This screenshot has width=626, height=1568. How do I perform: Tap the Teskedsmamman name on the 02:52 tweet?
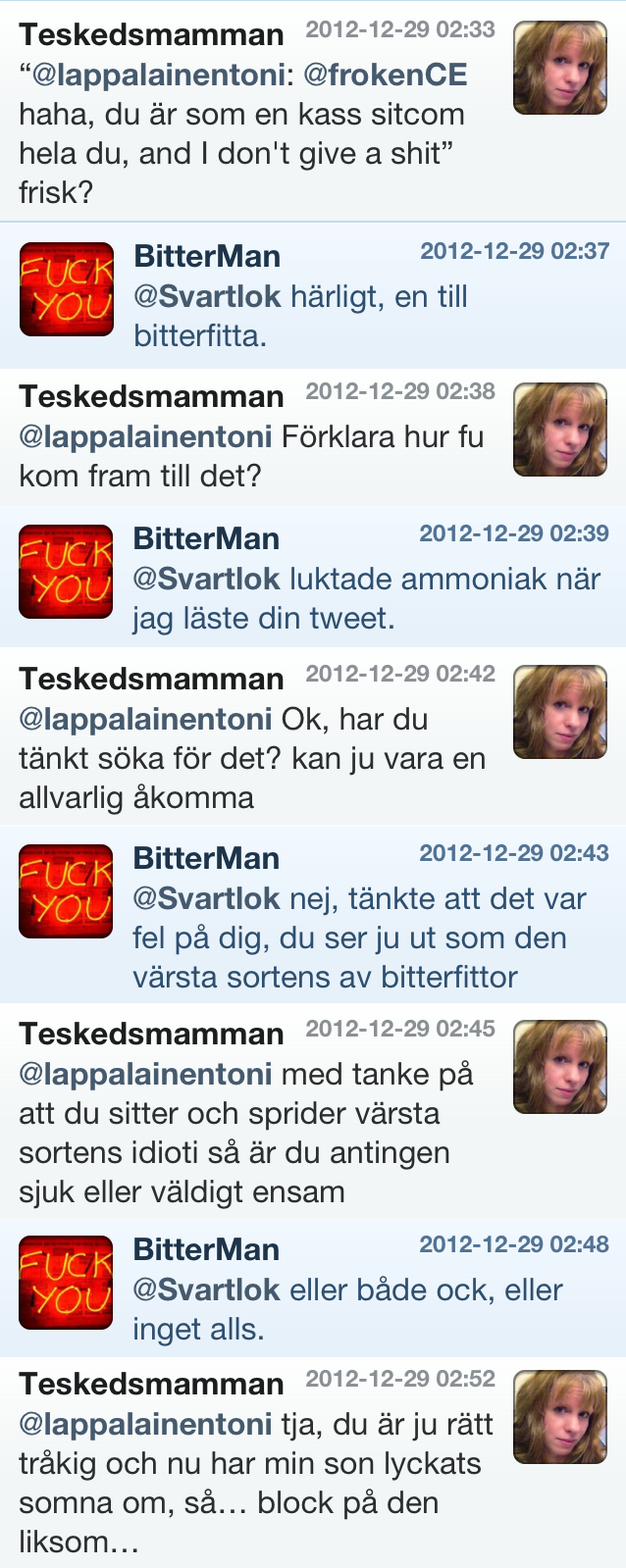tap(151, 1384)
